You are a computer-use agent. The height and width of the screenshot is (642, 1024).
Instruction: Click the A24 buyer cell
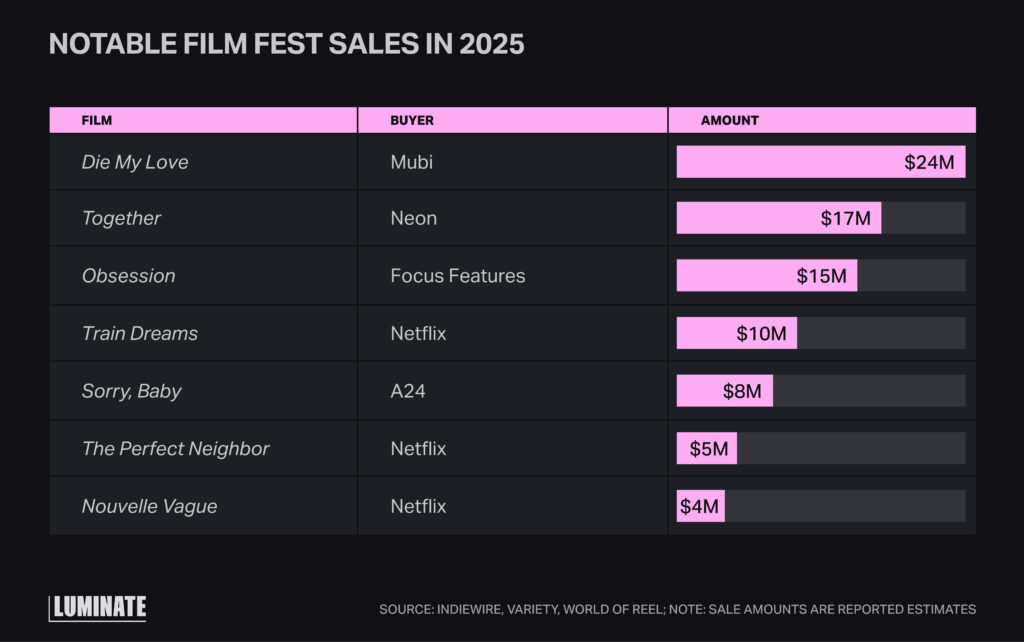tap(408, 391)
